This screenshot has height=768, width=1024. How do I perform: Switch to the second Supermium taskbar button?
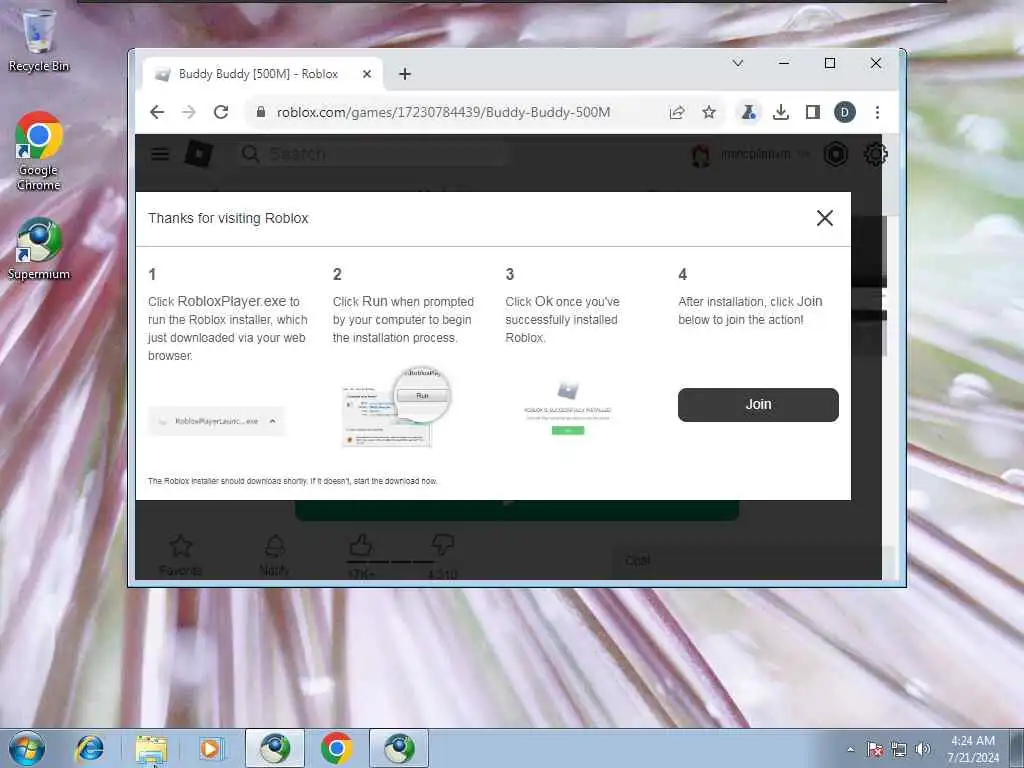point(399,748)
